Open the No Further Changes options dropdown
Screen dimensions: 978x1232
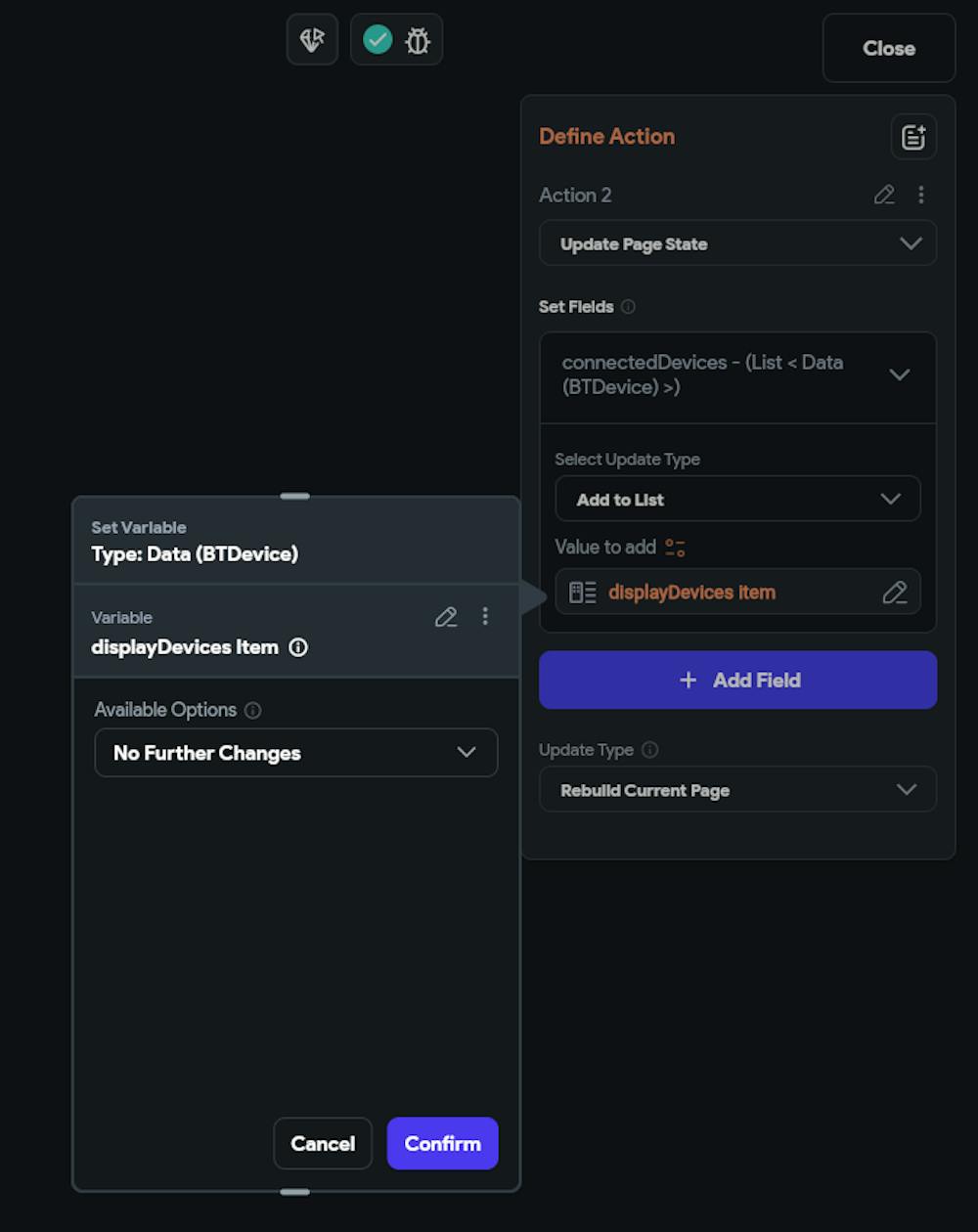point(295,753)
